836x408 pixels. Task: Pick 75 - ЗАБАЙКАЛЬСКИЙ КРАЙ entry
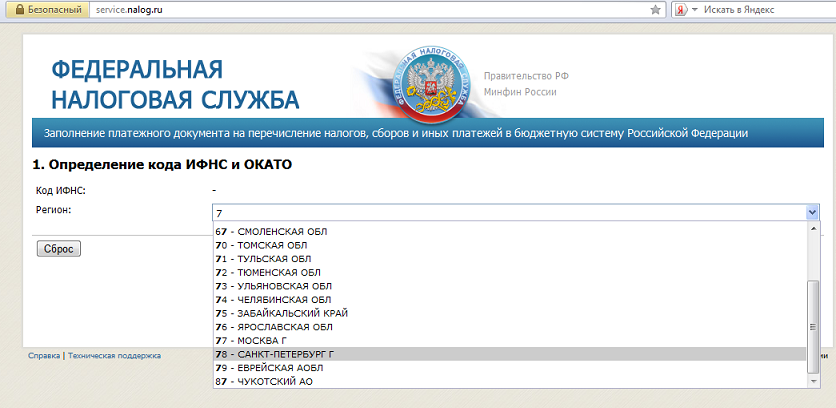pos(509,313)
